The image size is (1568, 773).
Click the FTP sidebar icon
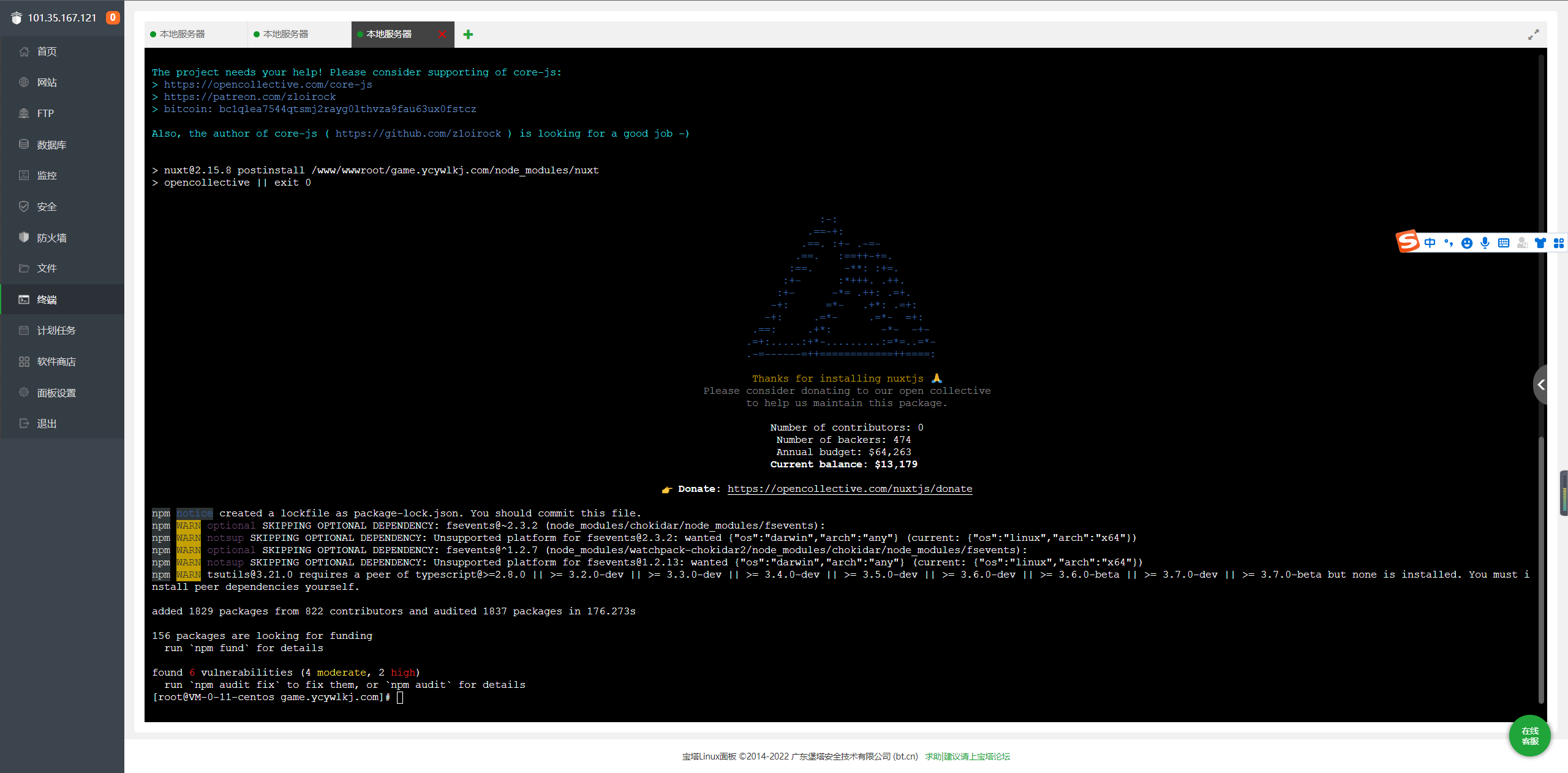pyautogui.click(x=24, y=113)
